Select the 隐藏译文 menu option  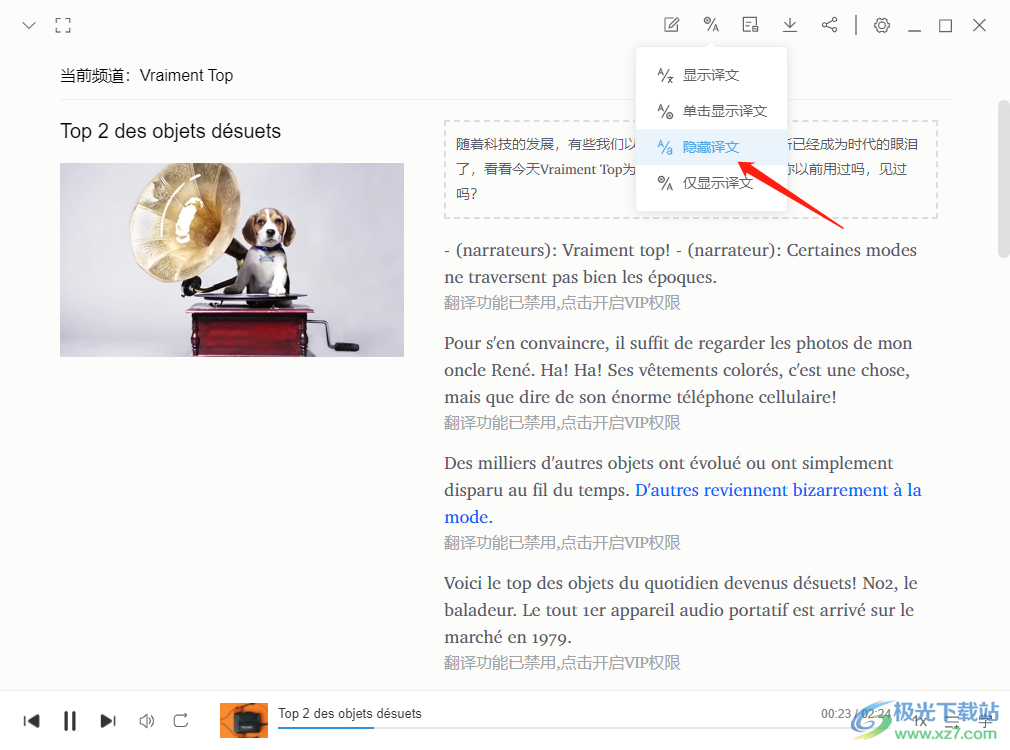(711, 147)
